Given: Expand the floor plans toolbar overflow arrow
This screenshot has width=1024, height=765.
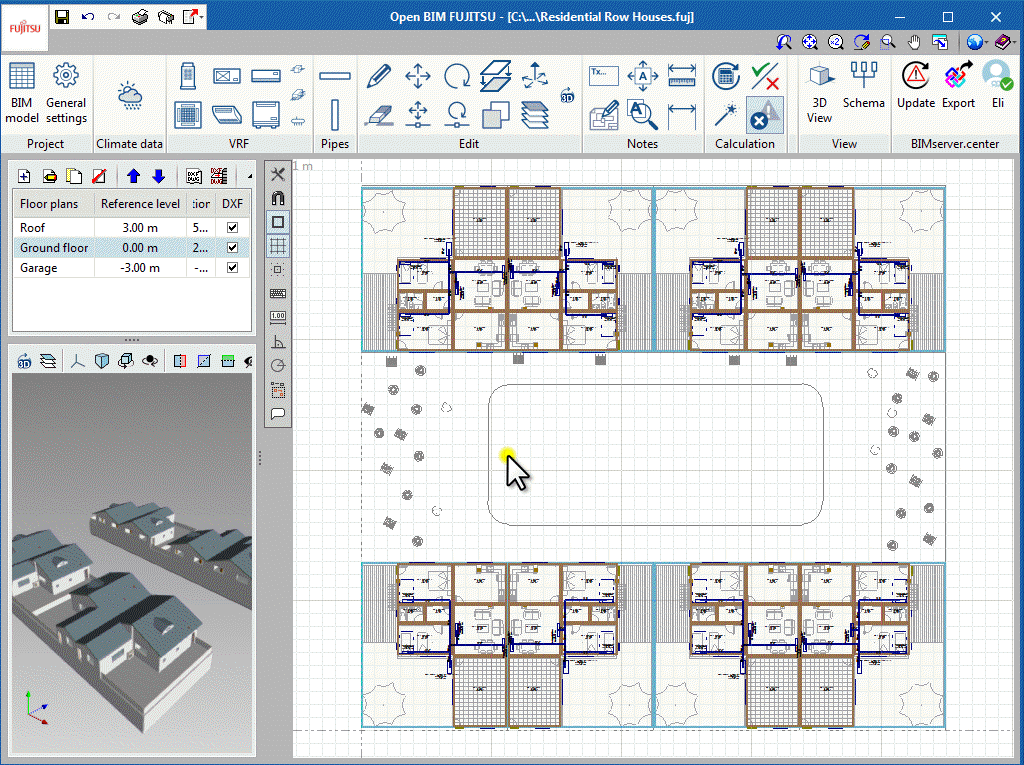Looking at the screenshot, I should tap(250, 174).
